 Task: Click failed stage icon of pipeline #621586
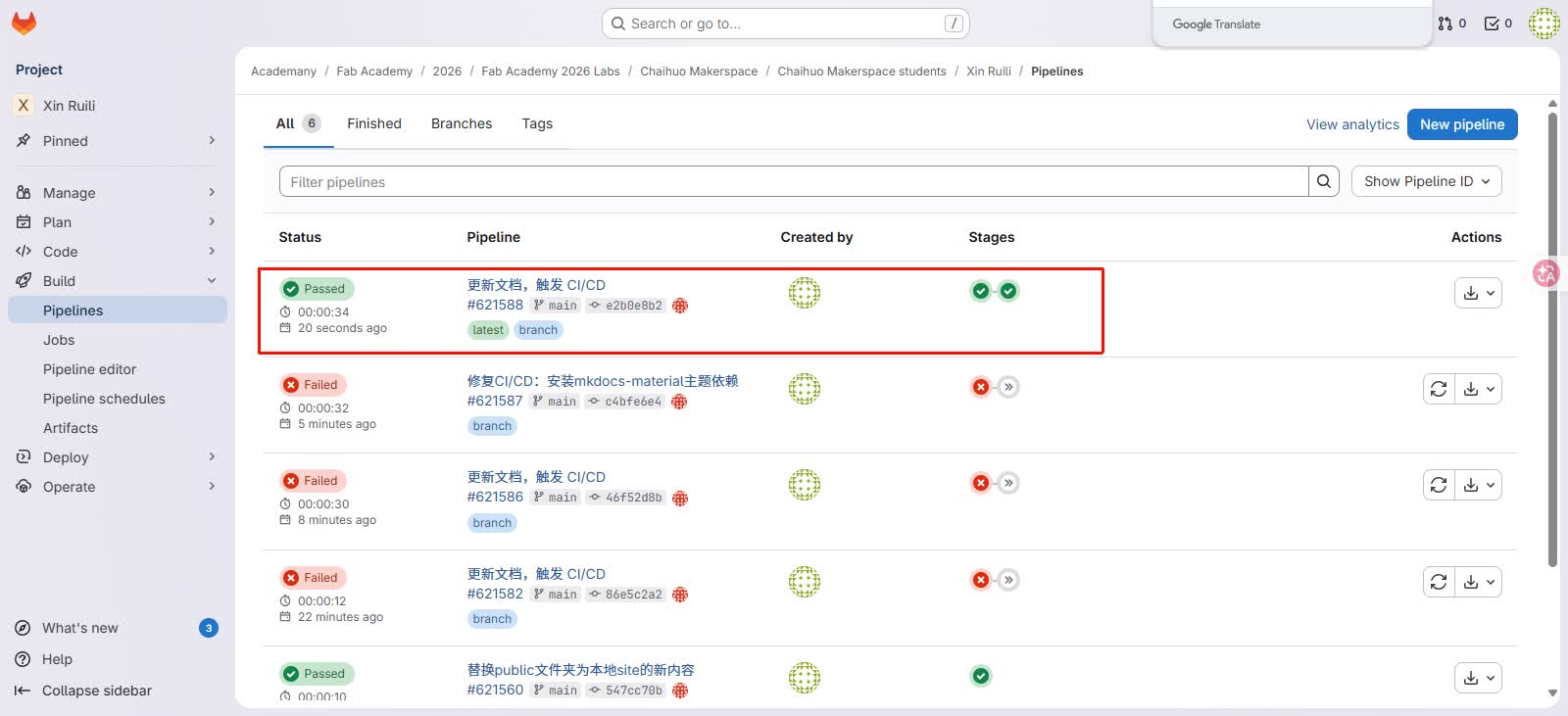coord(981,483)
